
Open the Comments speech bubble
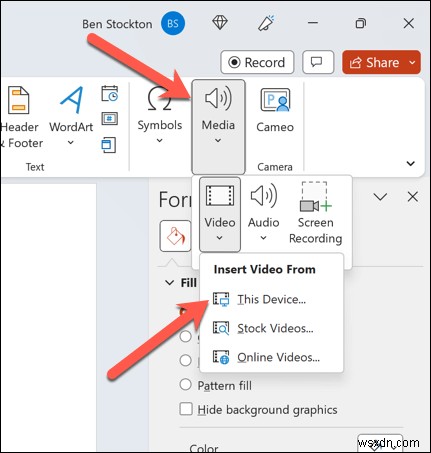[318, 62]
